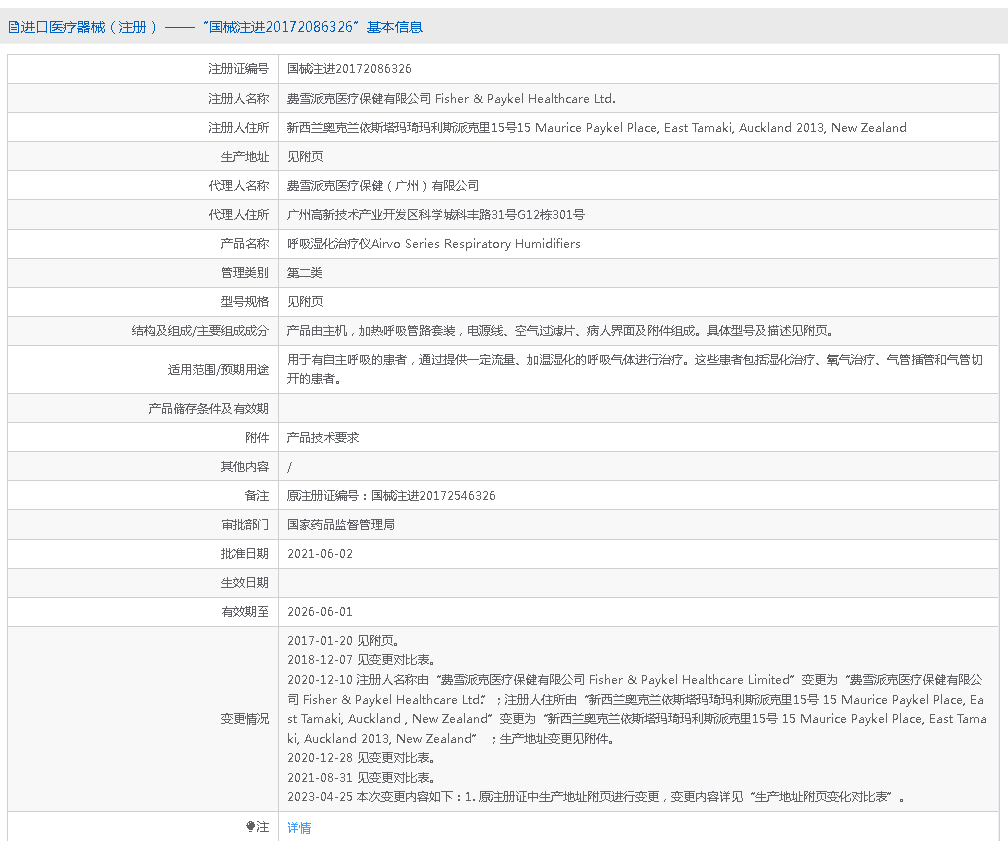Select the 产品储存条件及有效期 label
The image size is (1008, 841).
pyautogui.click(x=209, y=408)
